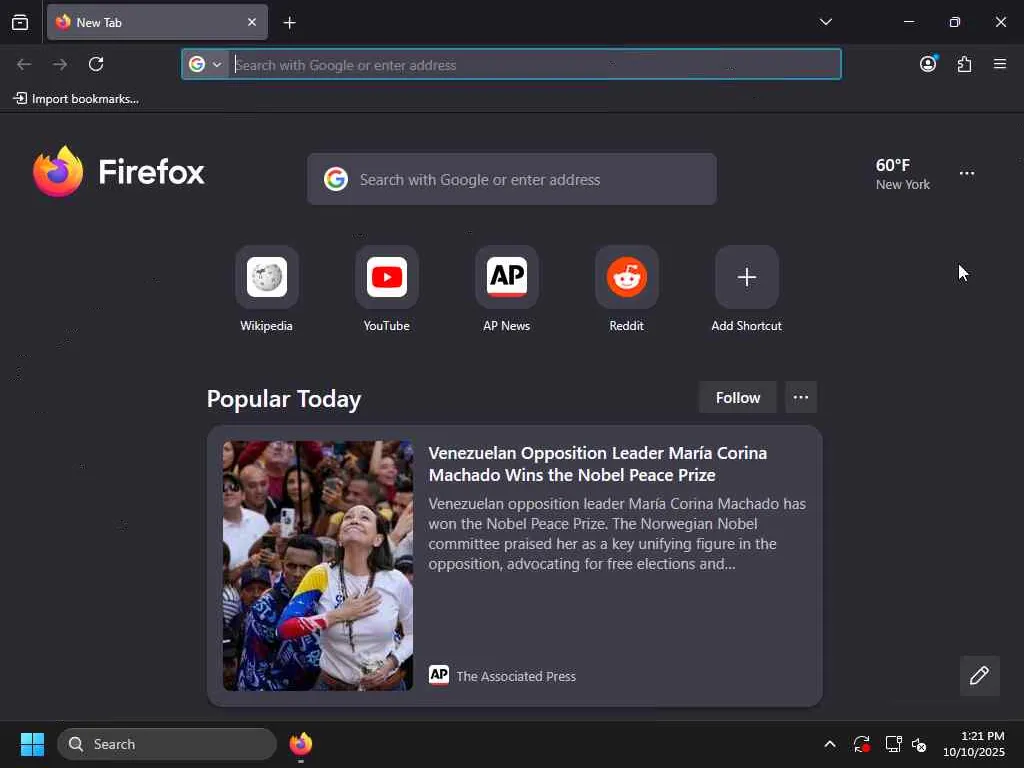Select the New Tab tab
The width and height of the screenshot is (1024, 768).
tap(157, 22)
